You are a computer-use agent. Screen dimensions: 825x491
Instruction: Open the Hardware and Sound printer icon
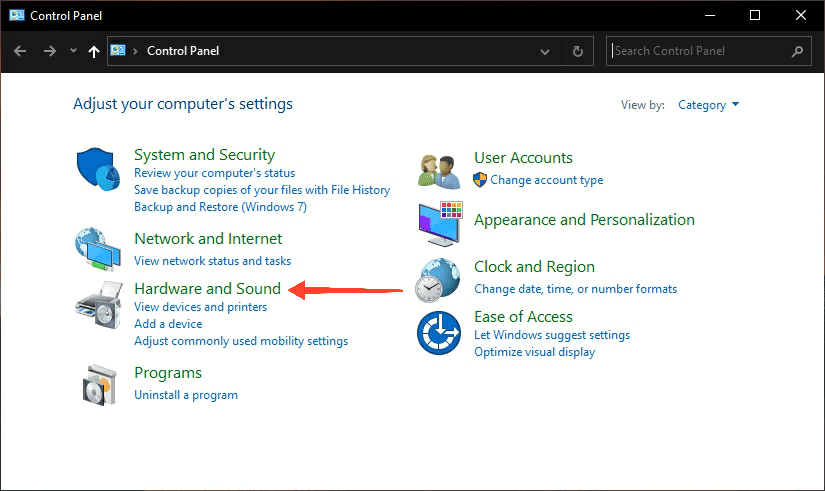[x=99, y=305]
